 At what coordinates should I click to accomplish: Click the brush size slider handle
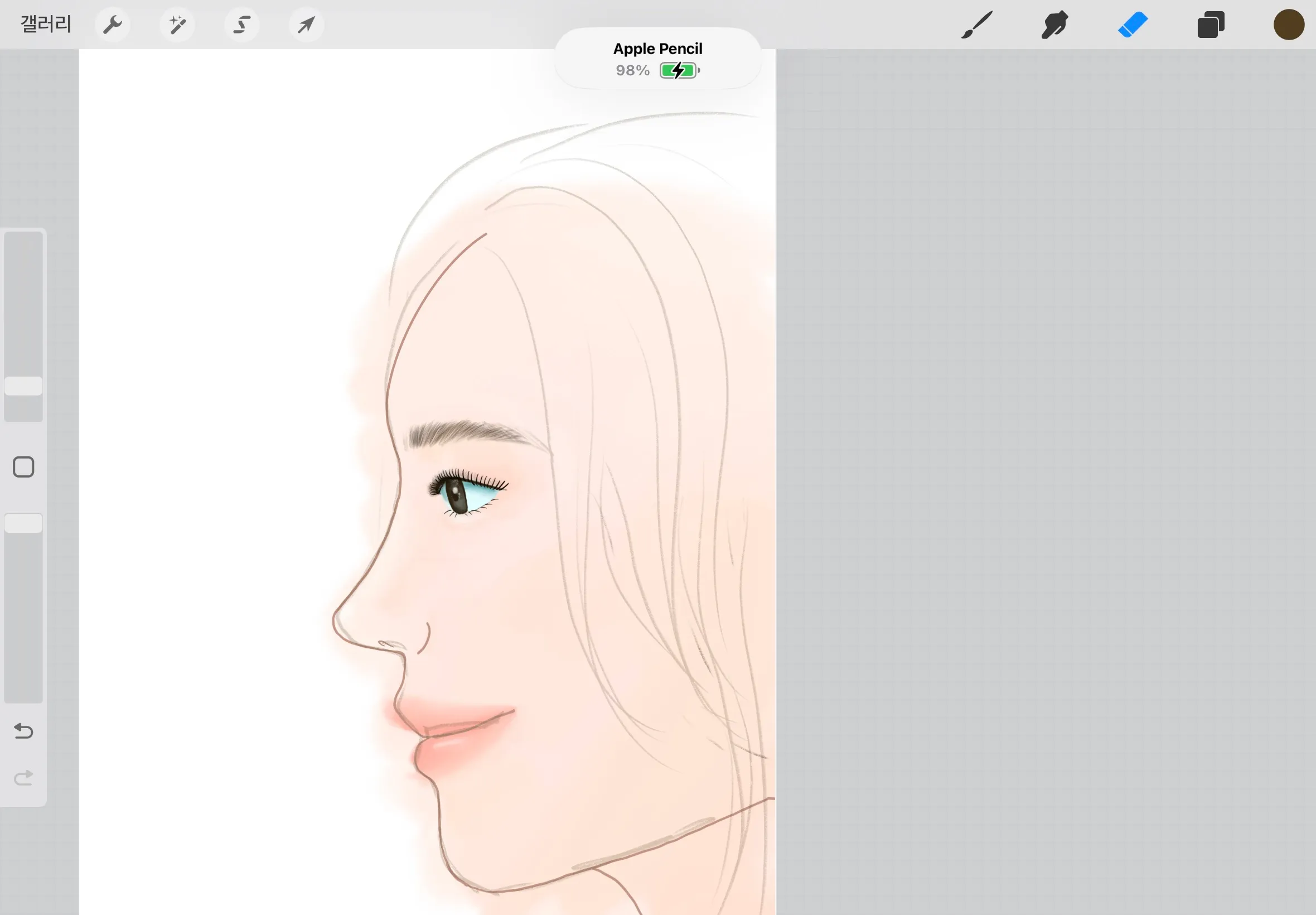point(23,386)
